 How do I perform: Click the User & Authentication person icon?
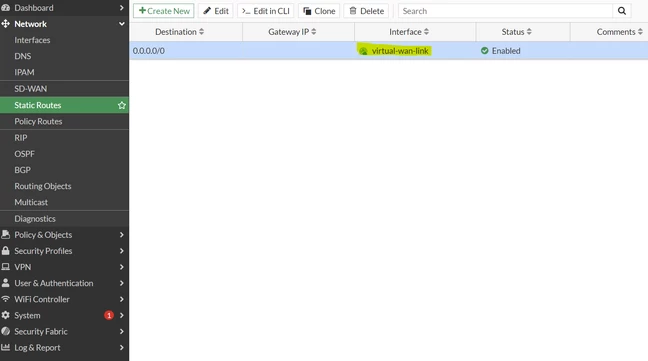[x=5, y=283]
